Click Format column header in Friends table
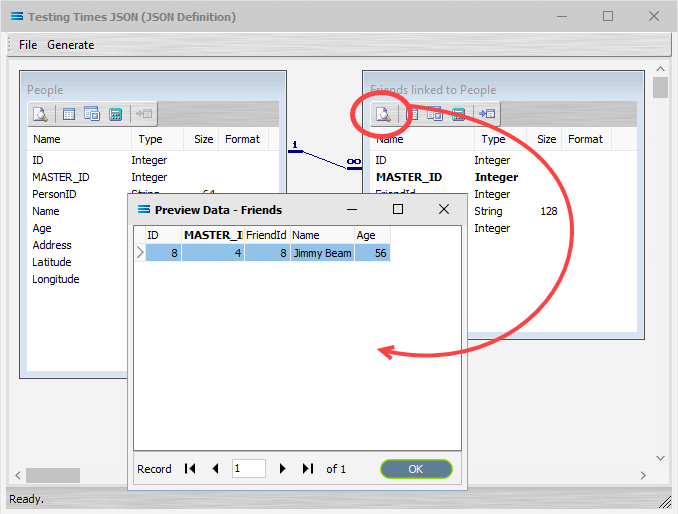 [x=586, y=139]
